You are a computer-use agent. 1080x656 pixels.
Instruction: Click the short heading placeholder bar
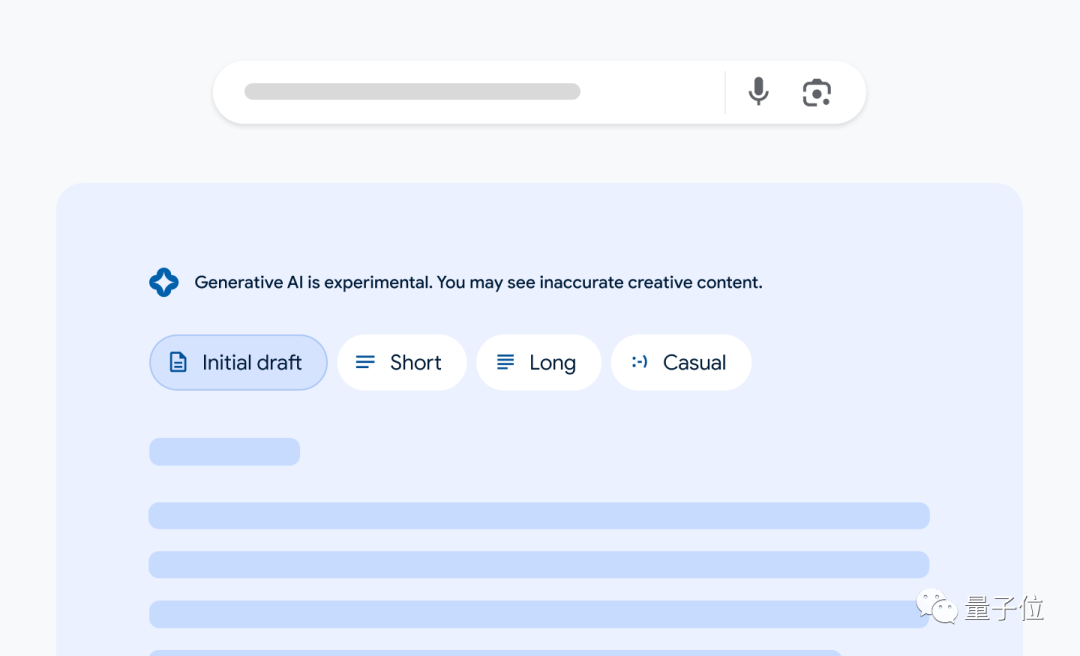coord(224,452)
